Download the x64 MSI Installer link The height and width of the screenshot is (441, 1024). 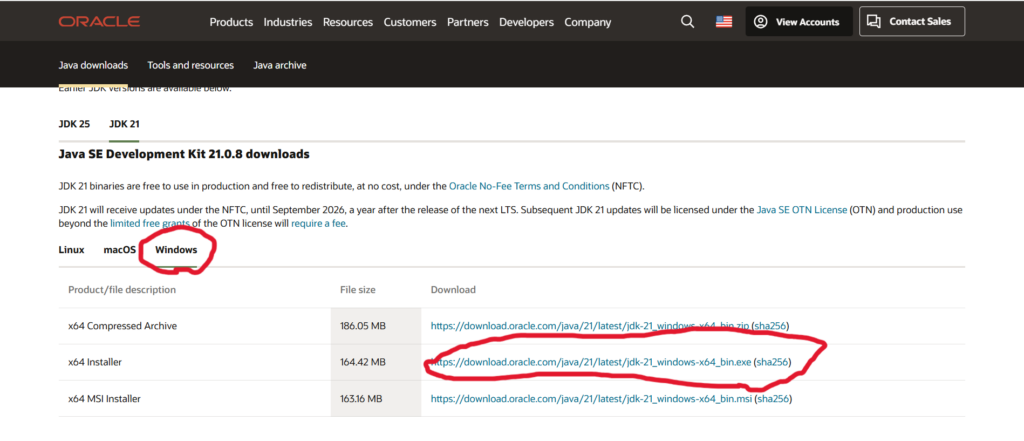[x=590, y=398]
